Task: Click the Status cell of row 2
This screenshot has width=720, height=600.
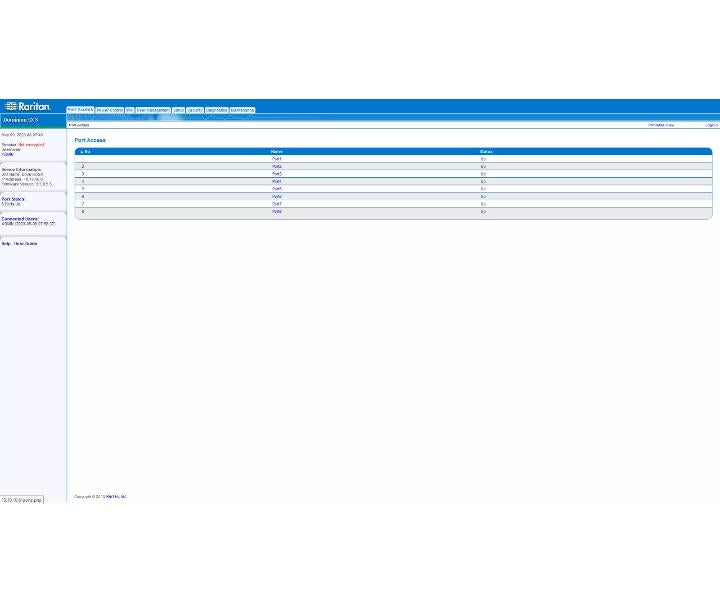Action: click(x=483, y=166)
